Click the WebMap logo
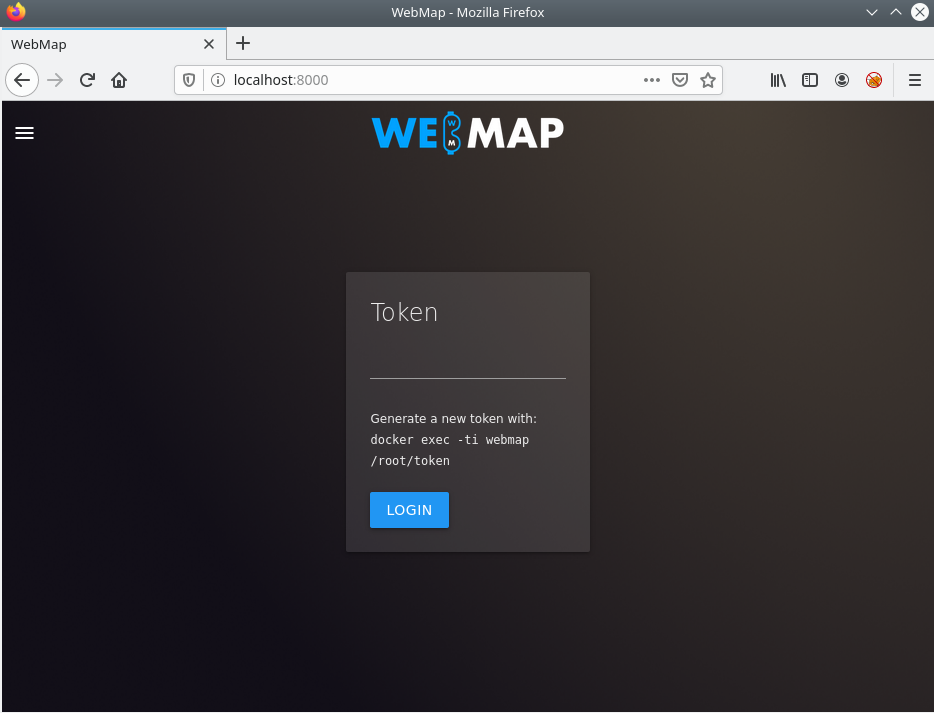 pos(468,132)
